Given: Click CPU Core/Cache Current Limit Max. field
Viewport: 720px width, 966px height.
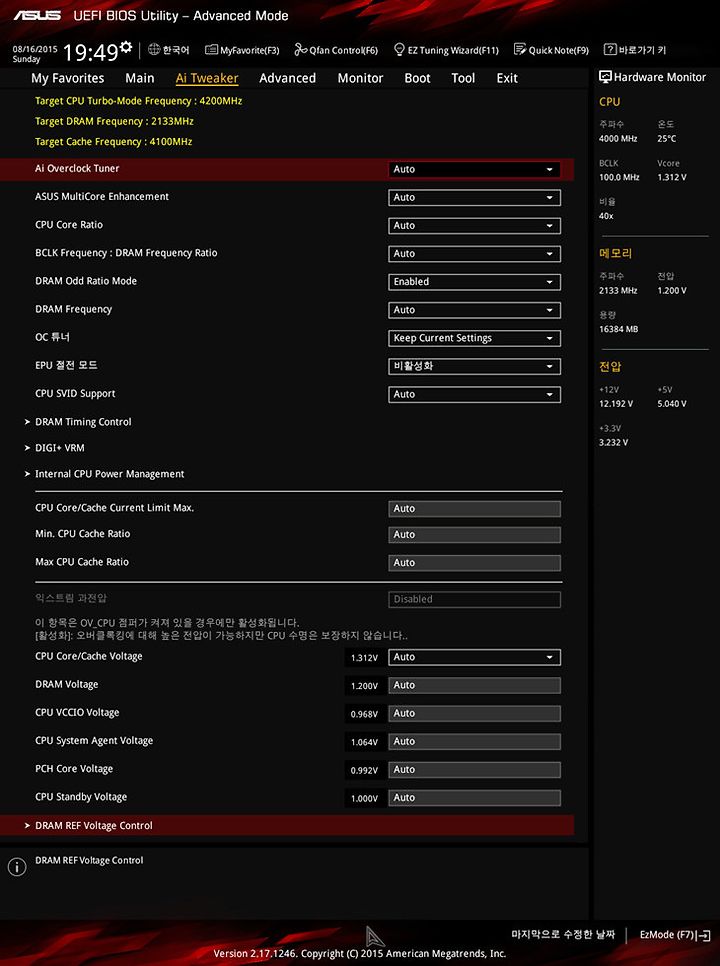Looking at the screenshot, I should (474, 509).
